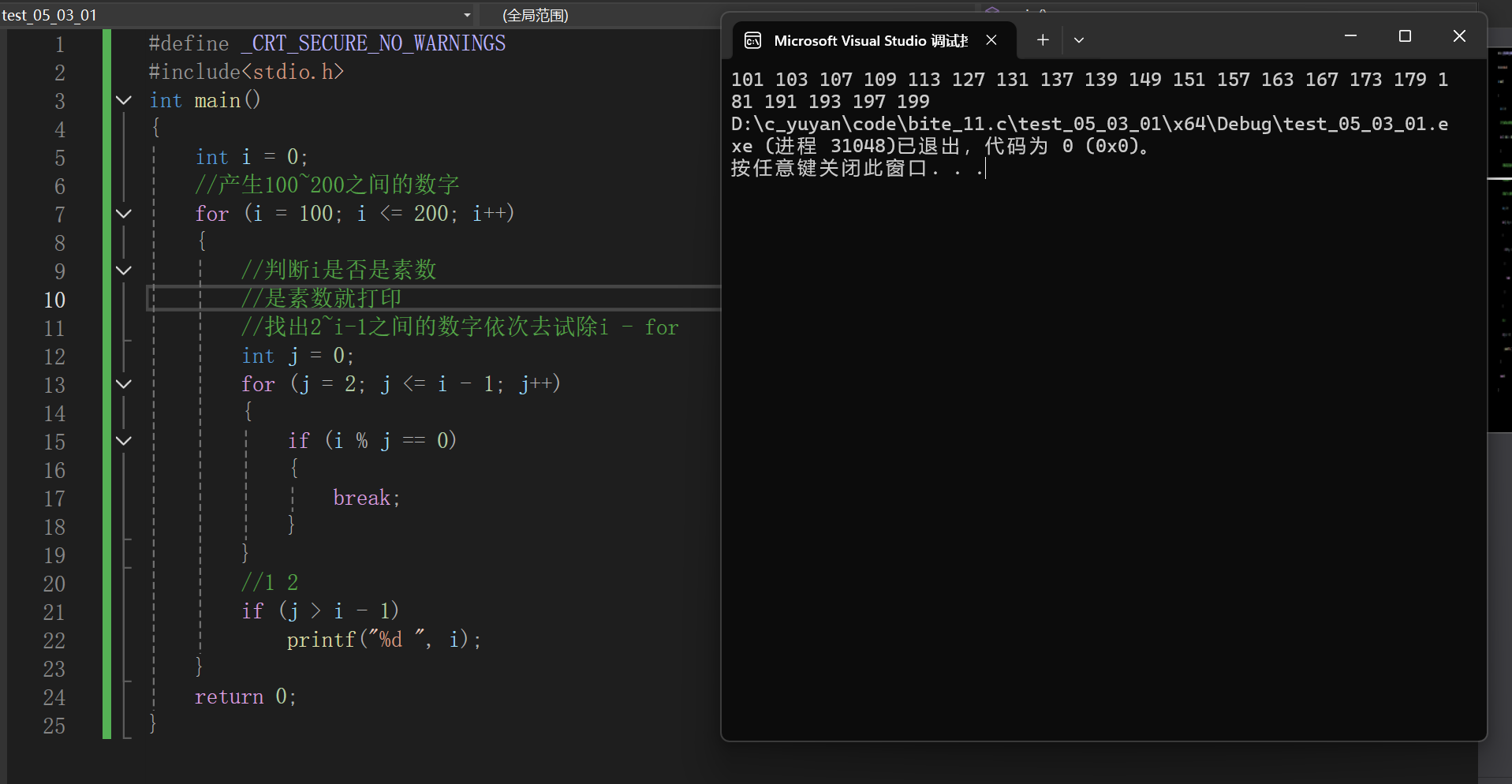The image size is (1512, 784).
Task: Click the console exit message 已退出，代码为 0
Action: pyautogui.click(x=1023, y=146)
